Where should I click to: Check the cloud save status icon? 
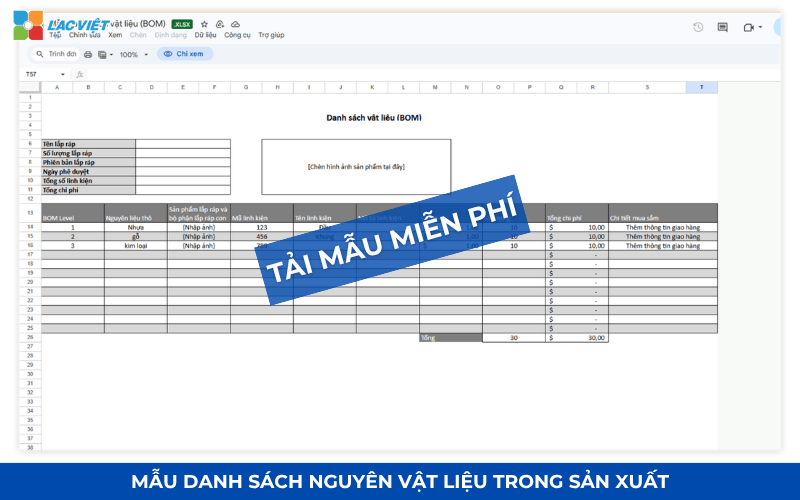(235, 24)
